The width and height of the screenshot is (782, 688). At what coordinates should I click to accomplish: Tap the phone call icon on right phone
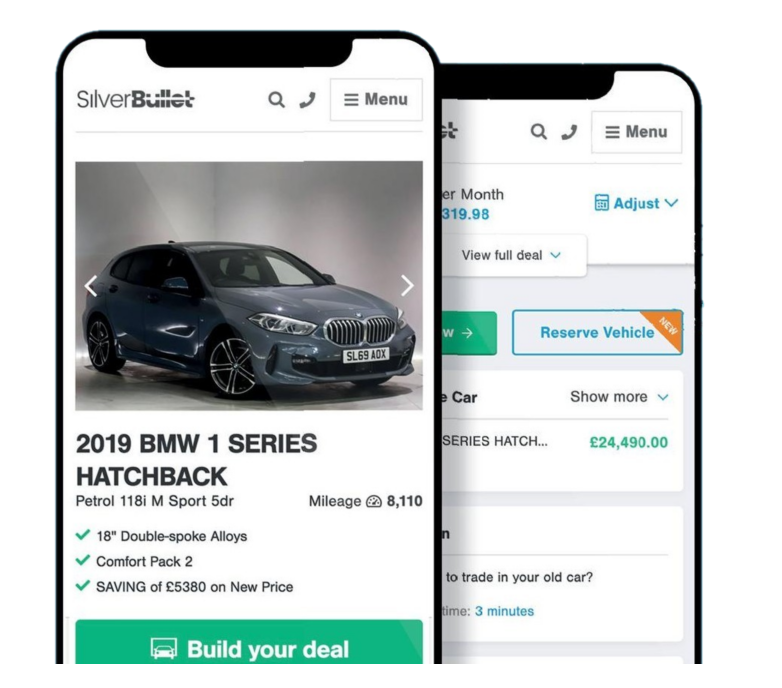click(x=569, y=132)
